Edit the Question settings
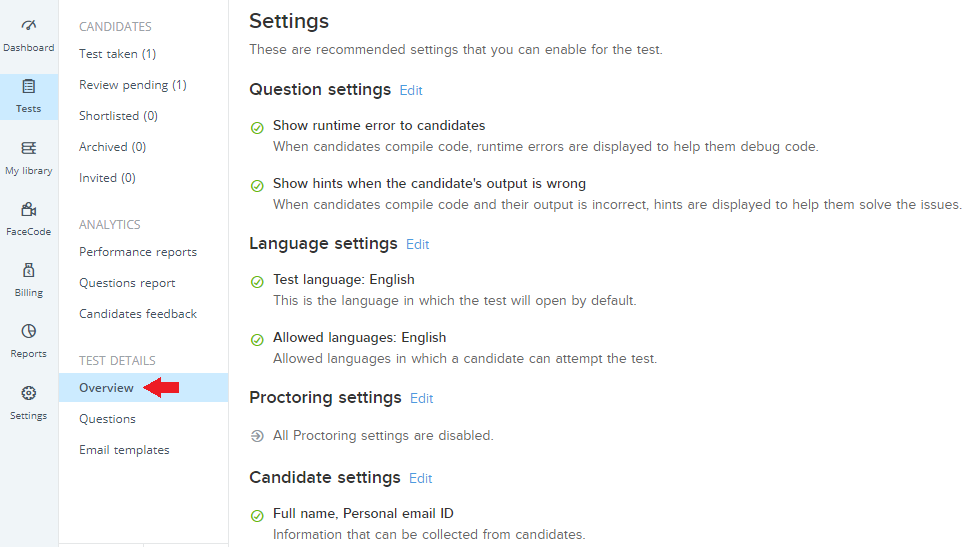This screenshot has height=547, width=973. tap(411, 91)
